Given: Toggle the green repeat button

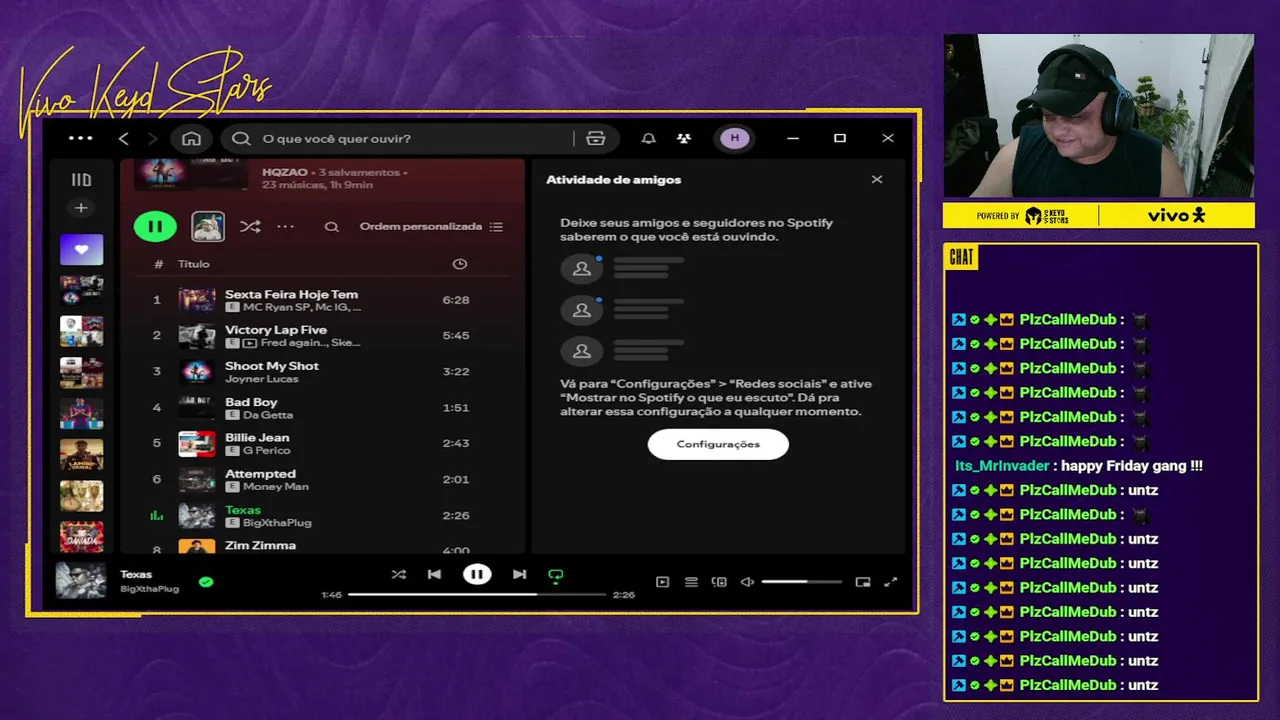Looking at the screenshot, I should (556, 575).
